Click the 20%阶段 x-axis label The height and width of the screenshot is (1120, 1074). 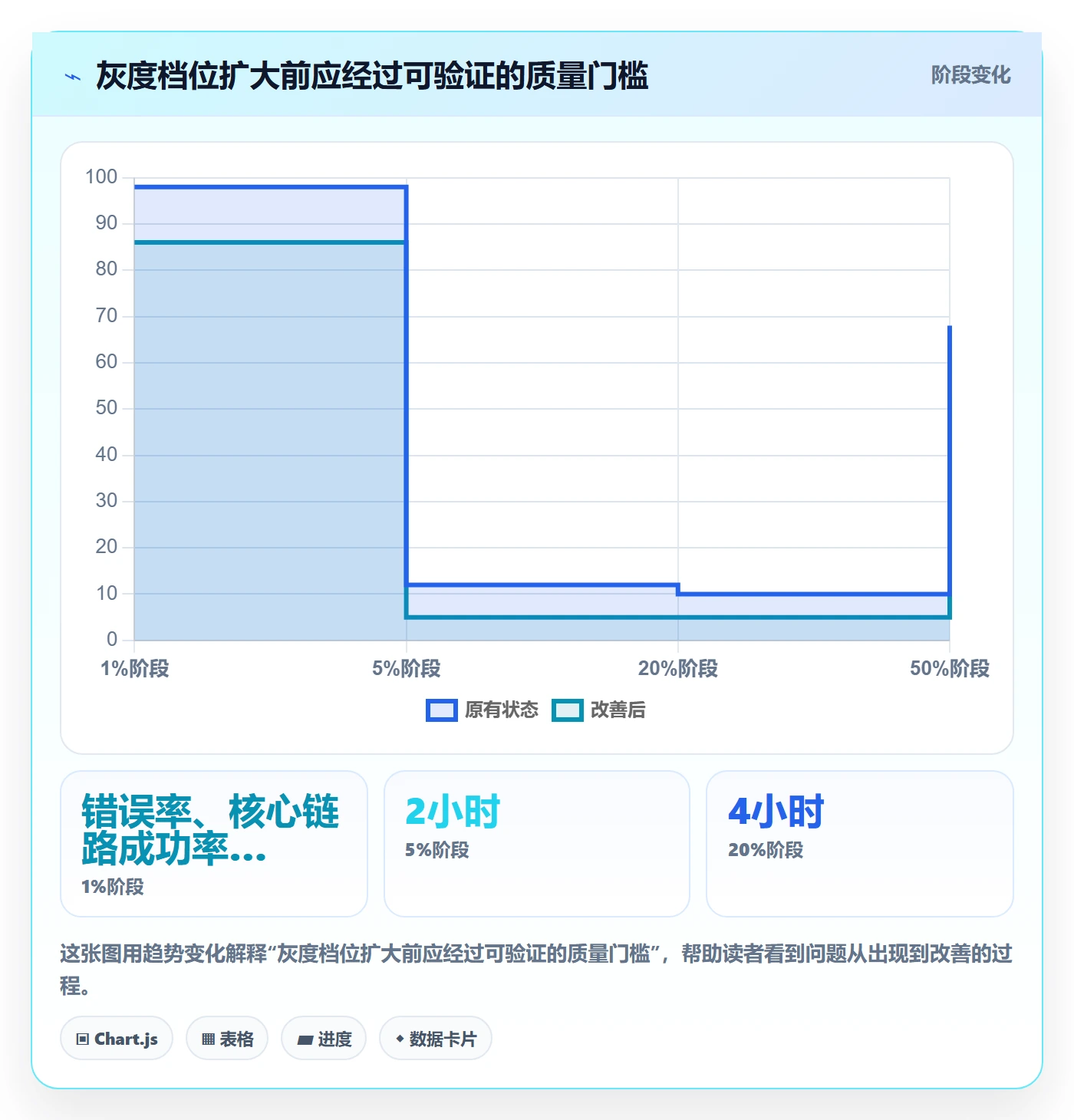click(x=678, y=669)
